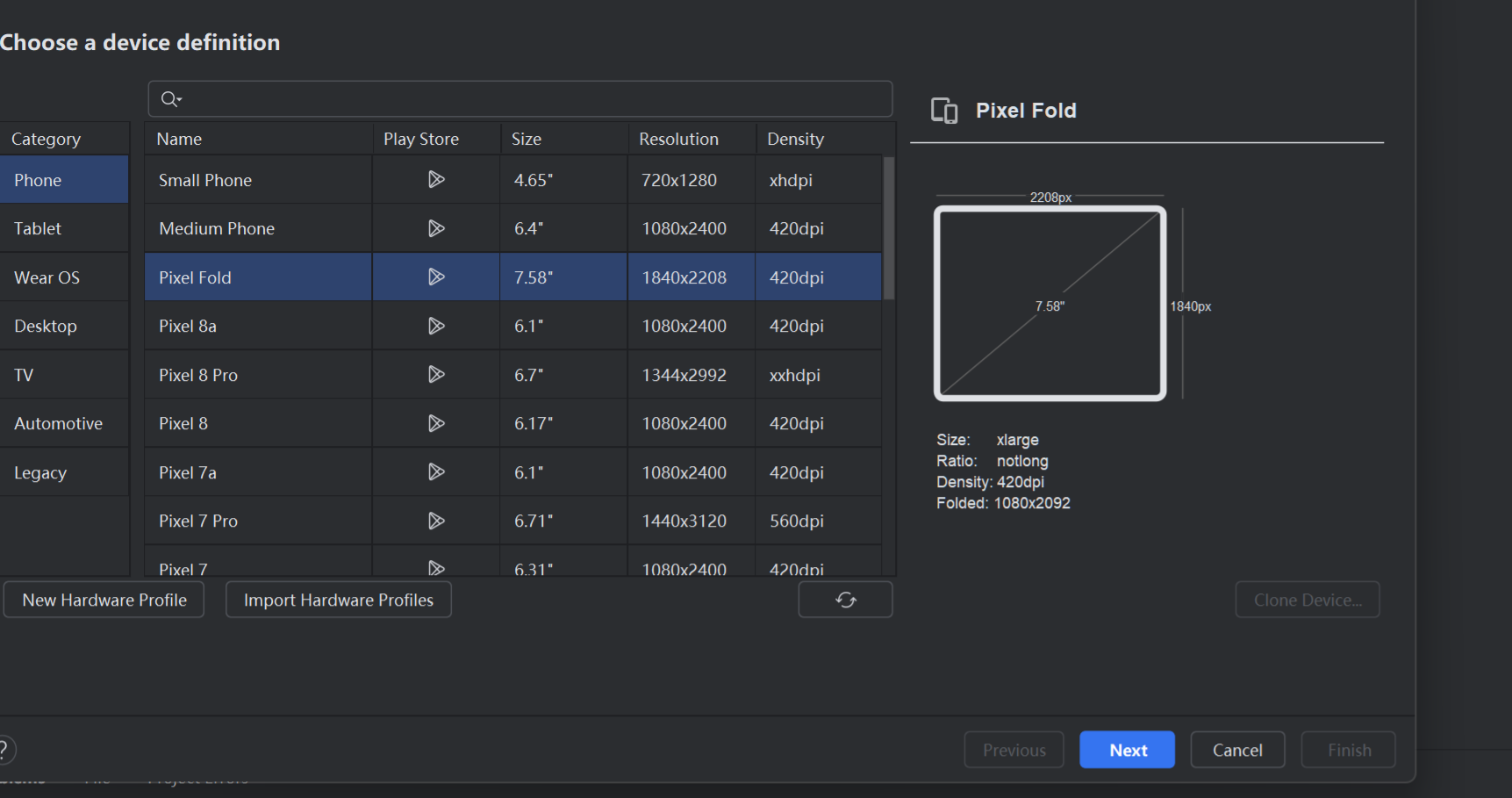Click the Category column header
1512x798 pixels.
(64, 139)
